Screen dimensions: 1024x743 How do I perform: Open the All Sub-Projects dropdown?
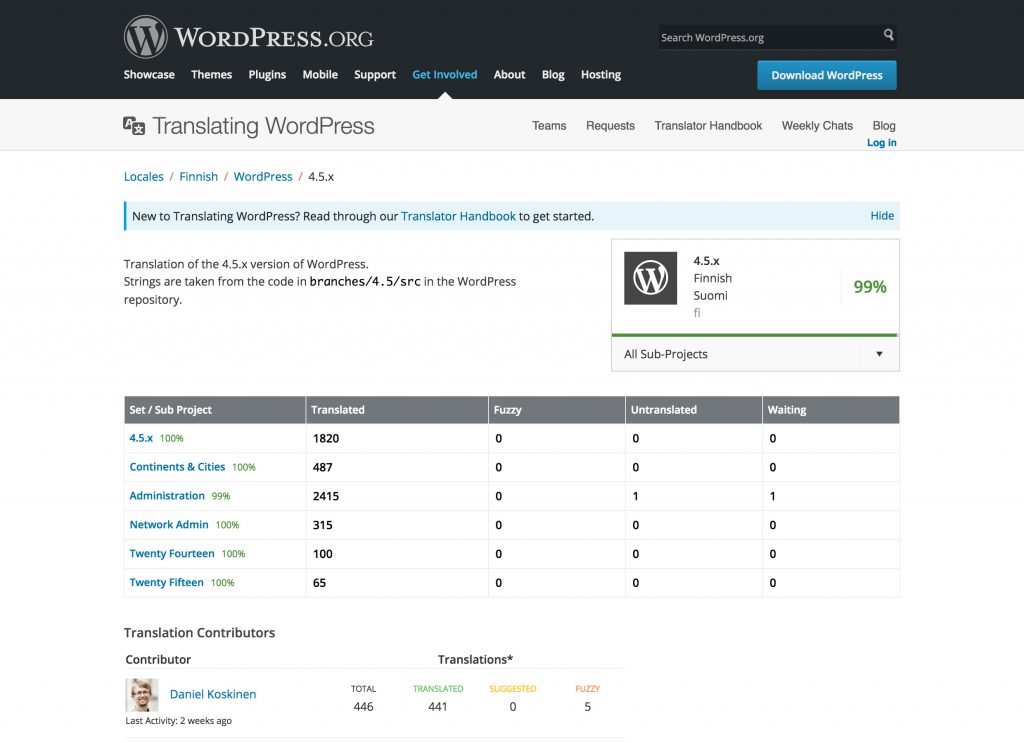[x=755, y=354]
